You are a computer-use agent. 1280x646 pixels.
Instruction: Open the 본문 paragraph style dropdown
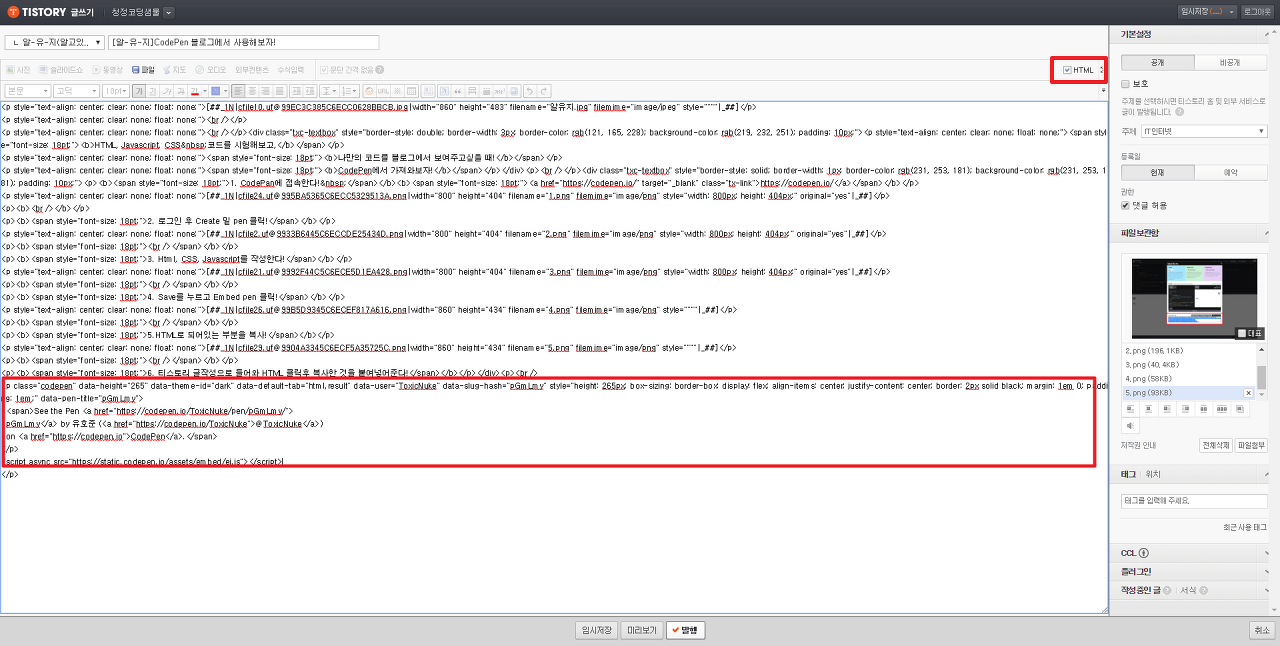click(x=27, y=91)
